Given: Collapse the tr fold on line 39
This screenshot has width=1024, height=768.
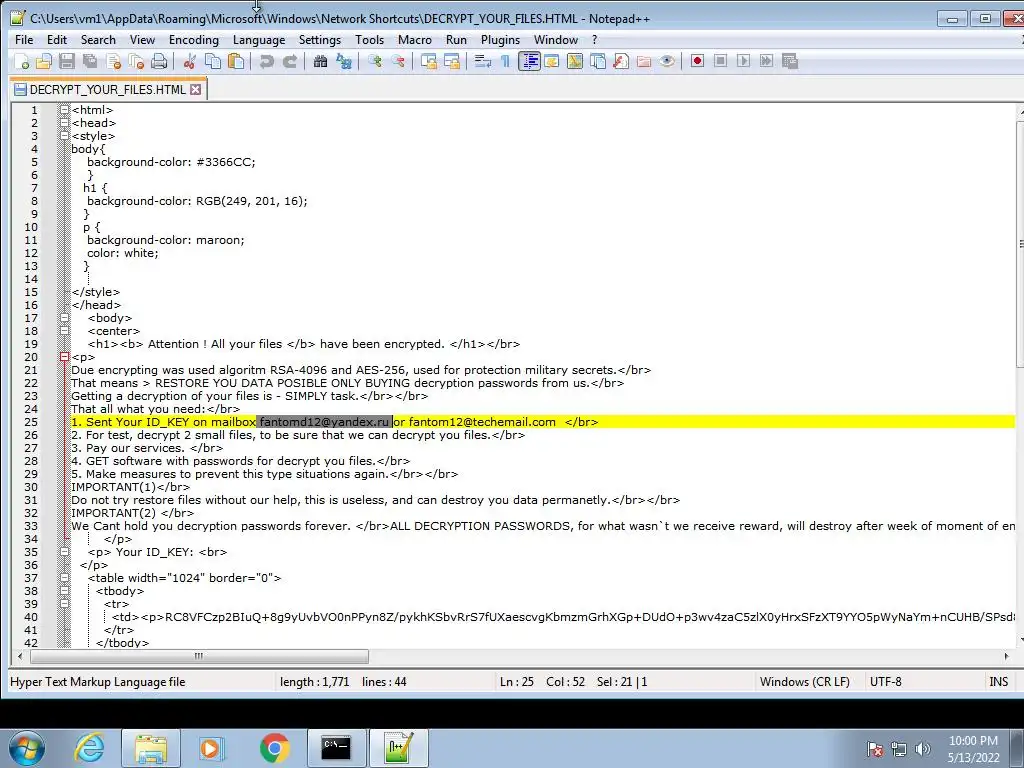Looking at the screenshot, I should [x=65, y=604].
